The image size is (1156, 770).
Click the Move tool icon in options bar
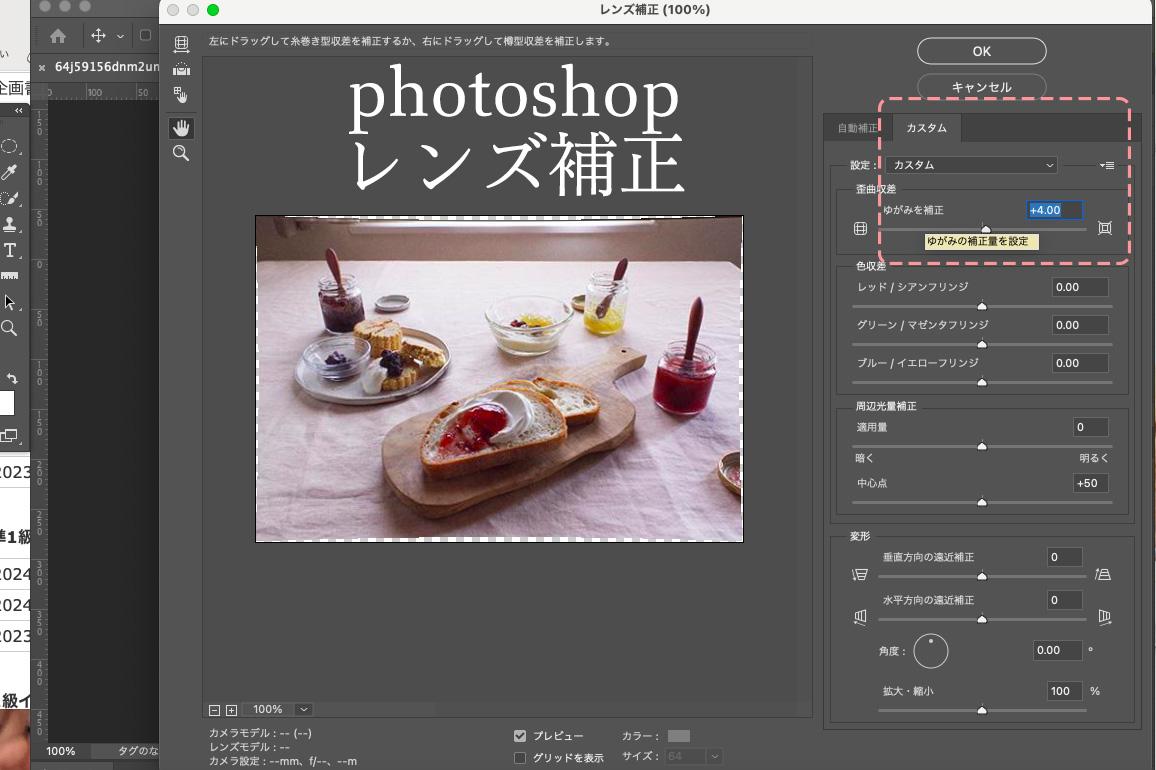[x=98, y=35]
